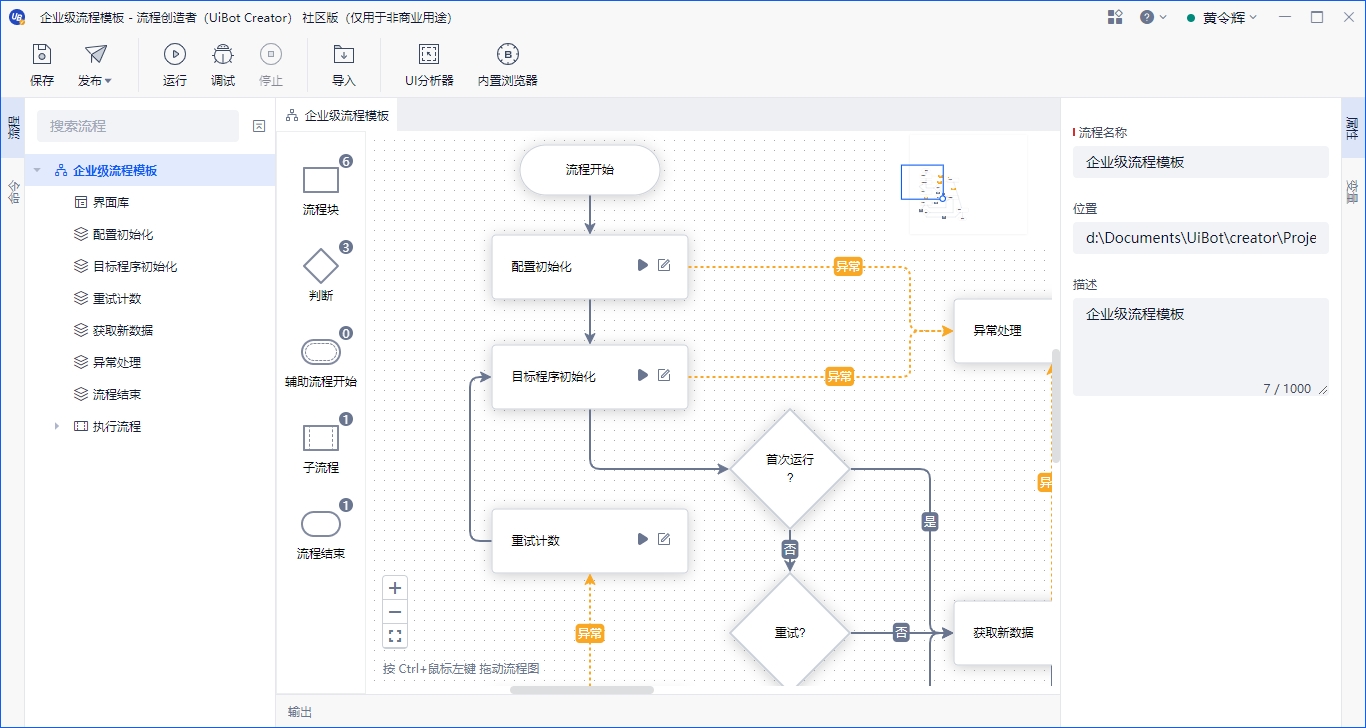
Task: Click the horizontal canvas scrollbar
Action: click(x=582, y=690)
